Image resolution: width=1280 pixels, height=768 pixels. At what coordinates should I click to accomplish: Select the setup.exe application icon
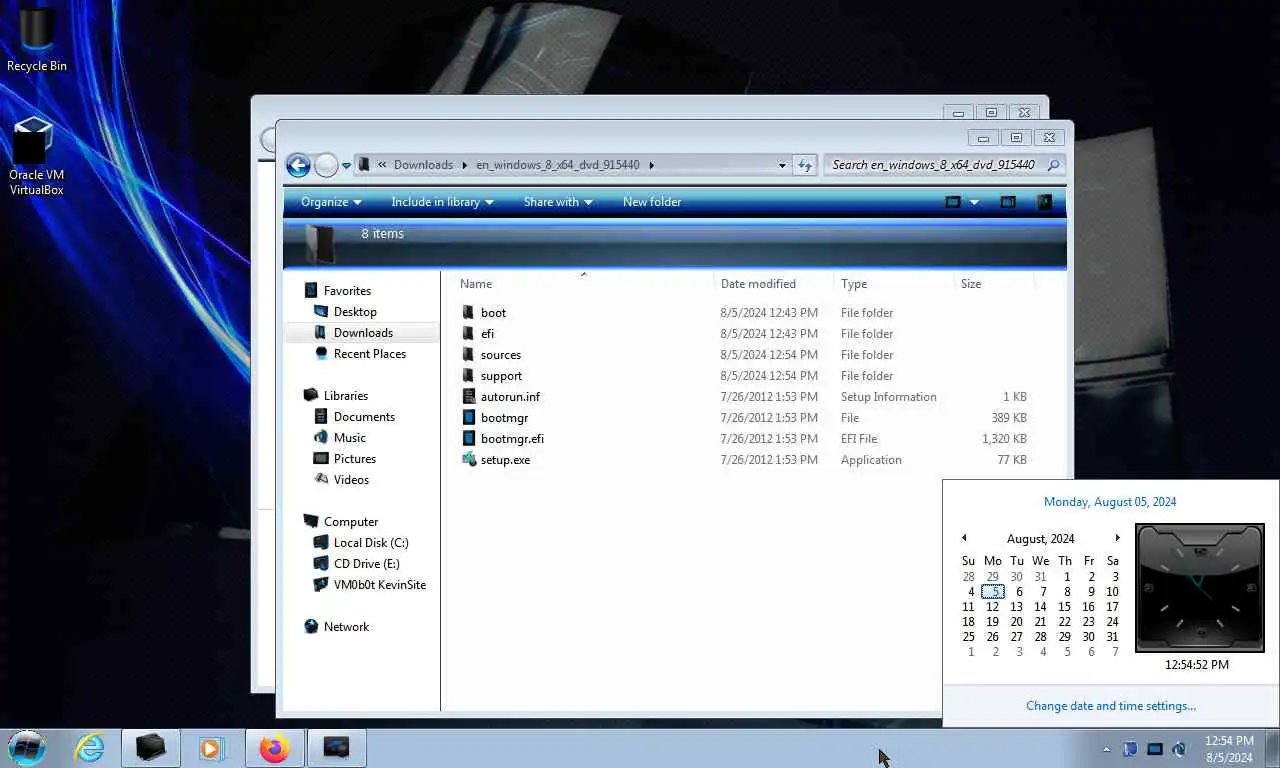469,460
